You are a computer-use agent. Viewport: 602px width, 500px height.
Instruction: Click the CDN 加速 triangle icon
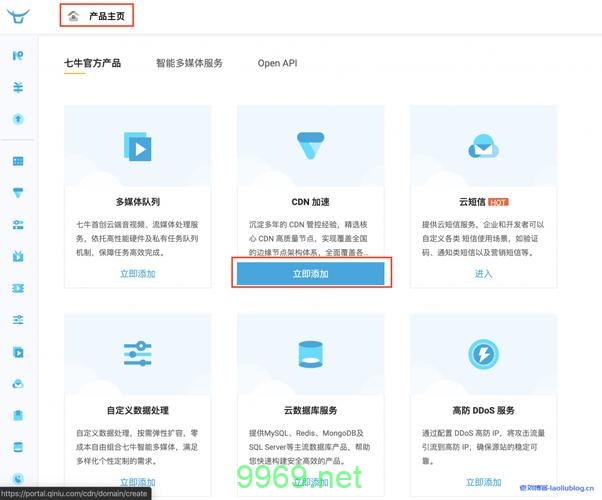coord(311,145)
